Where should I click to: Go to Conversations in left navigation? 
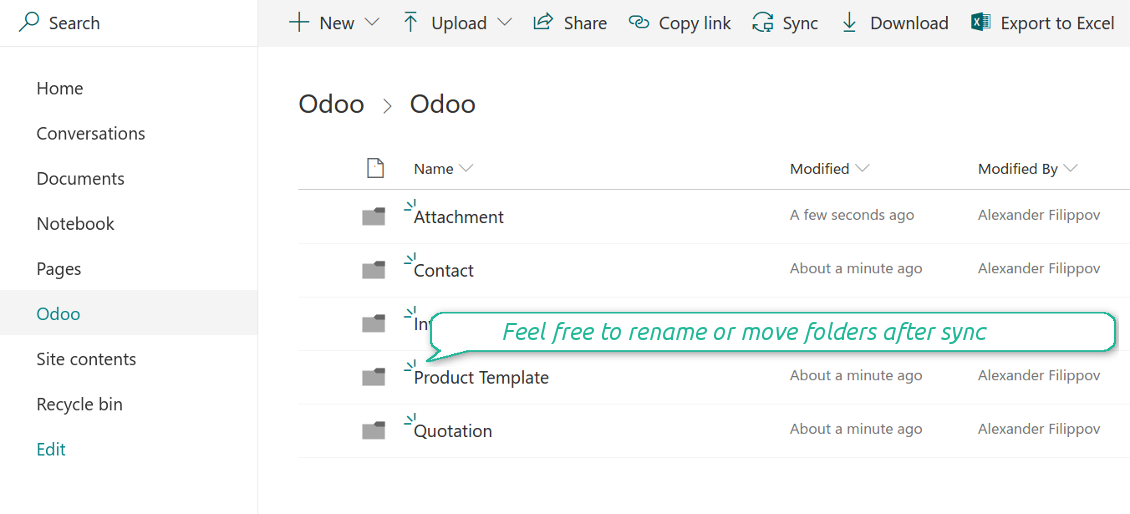point(91,133)
